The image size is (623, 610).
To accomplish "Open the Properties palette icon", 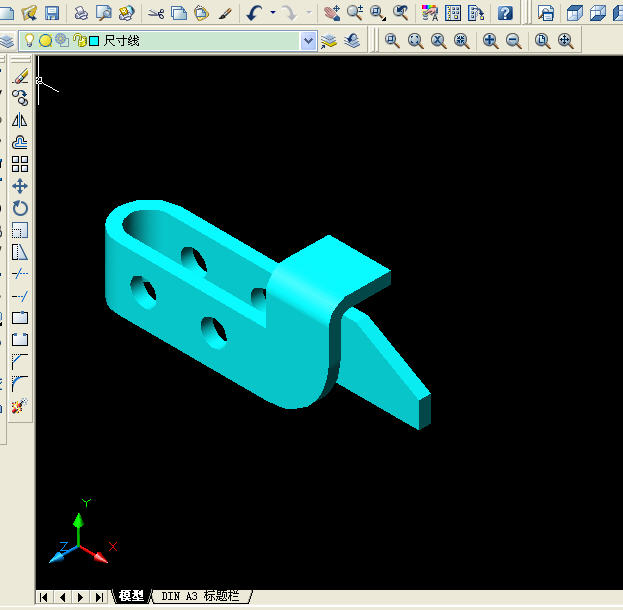I will pyautogui.click(x=430, y=13).
